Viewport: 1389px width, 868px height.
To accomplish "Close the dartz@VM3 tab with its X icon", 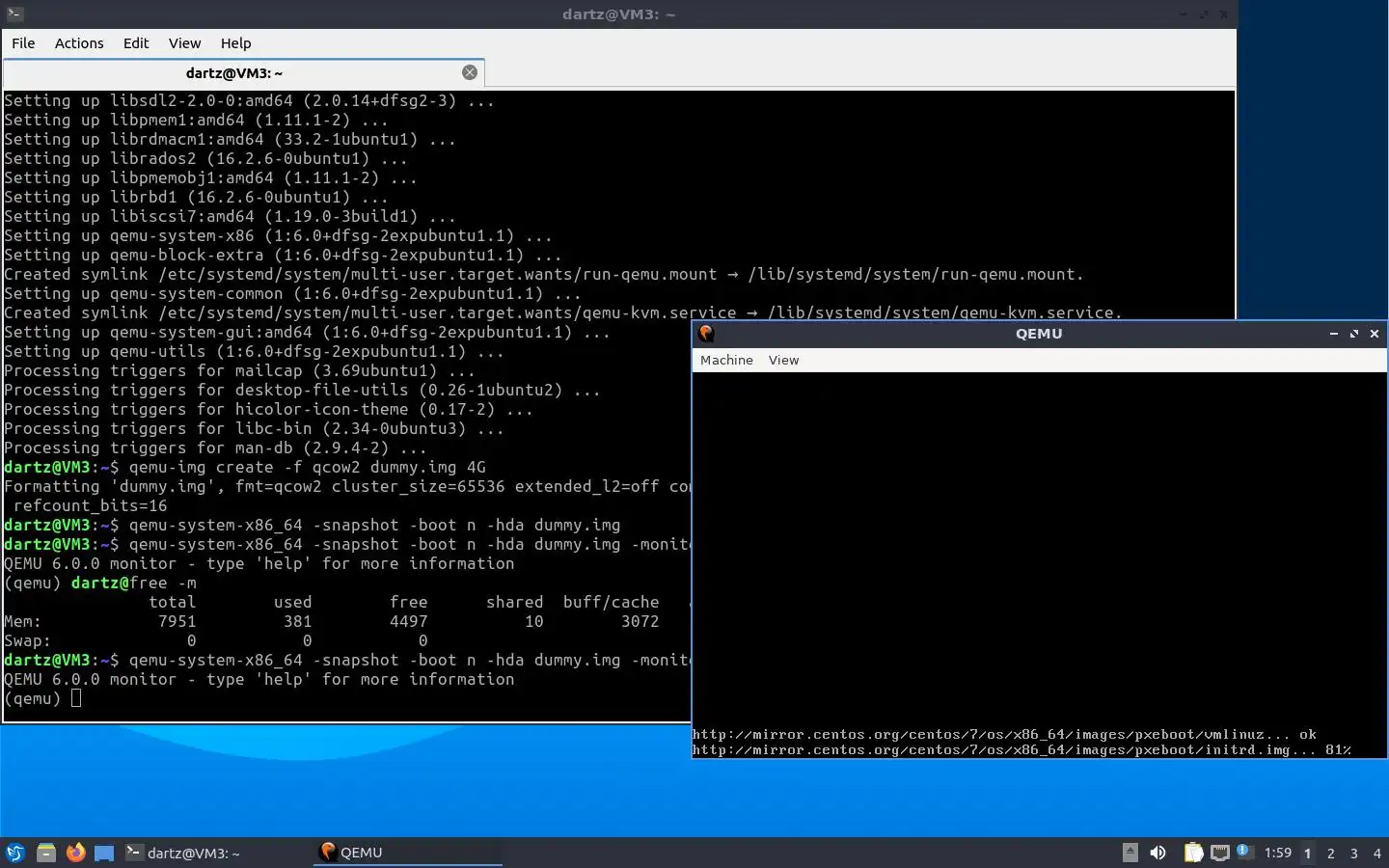I will (470, 72).
